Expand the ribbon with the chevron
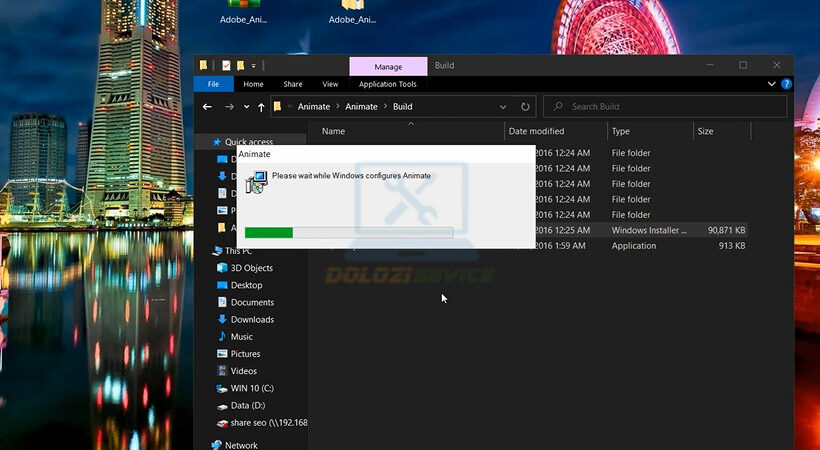The height and width of the screenshot is (450, 820). tap(770, 85)
